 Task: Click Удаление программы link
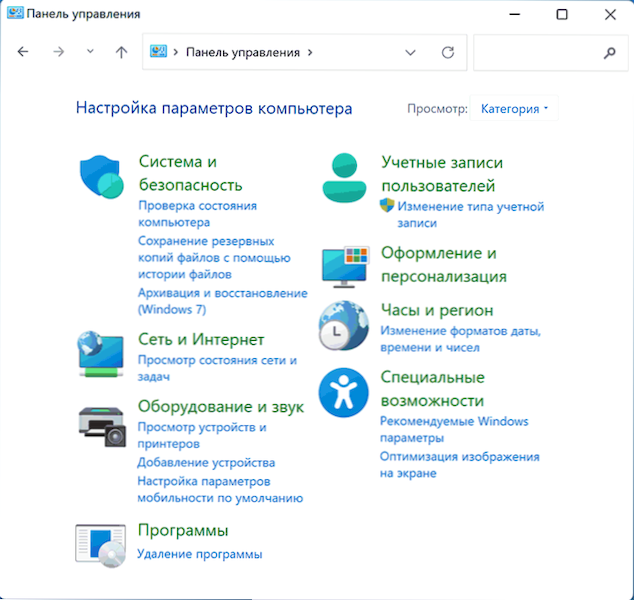[x=199, y=554]
